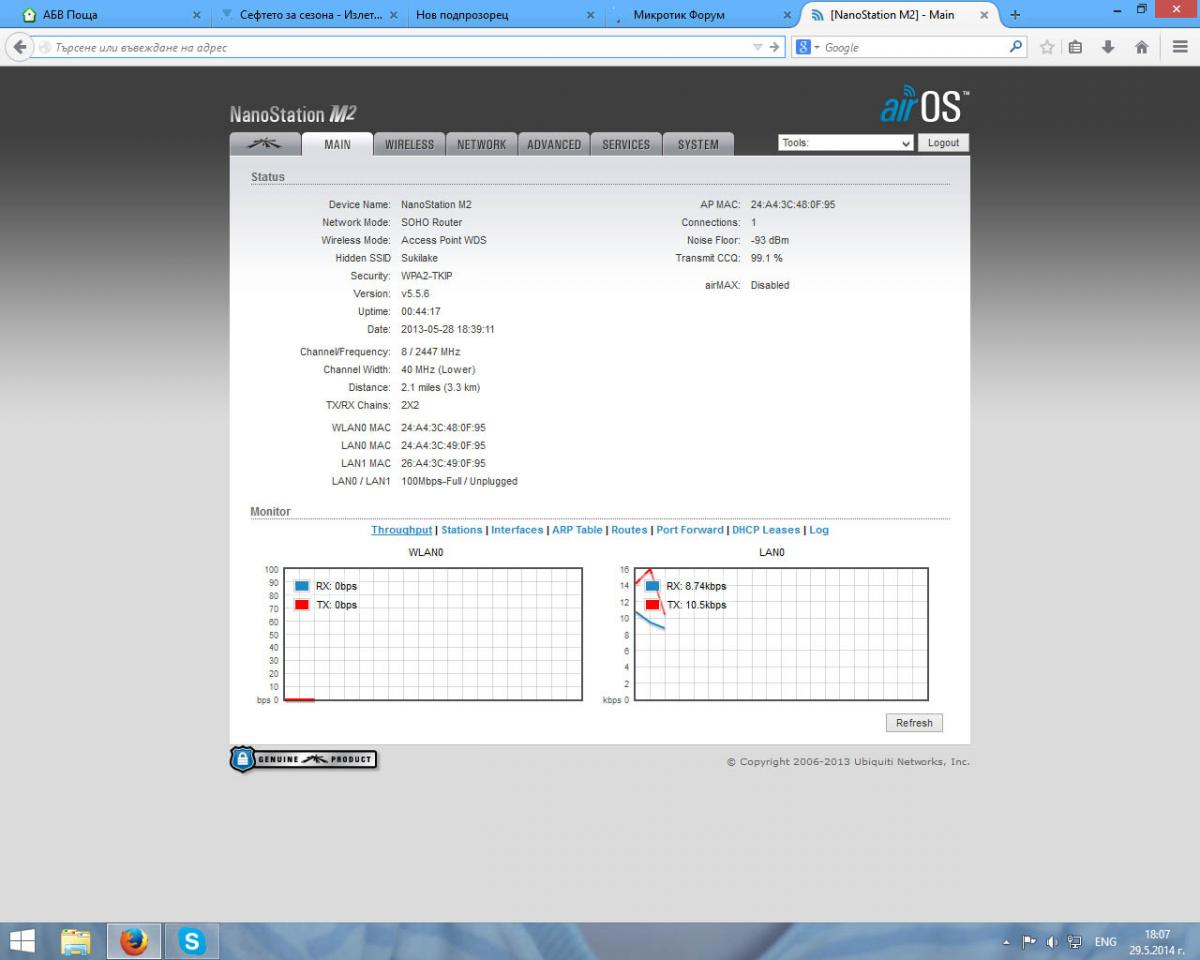The width and height of the screenshot is (1200, 960).
Task: Click the Logout button
Action: tap(943, 143)
